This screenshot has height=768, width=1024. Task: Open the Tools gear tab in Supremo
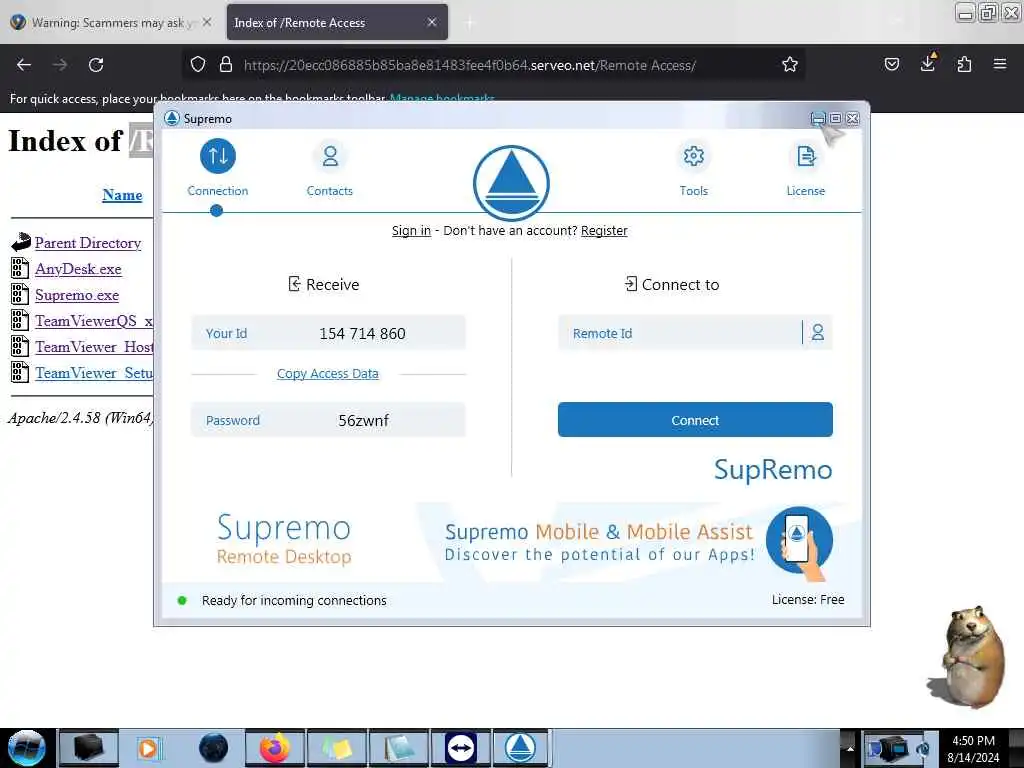coord(694,168)
